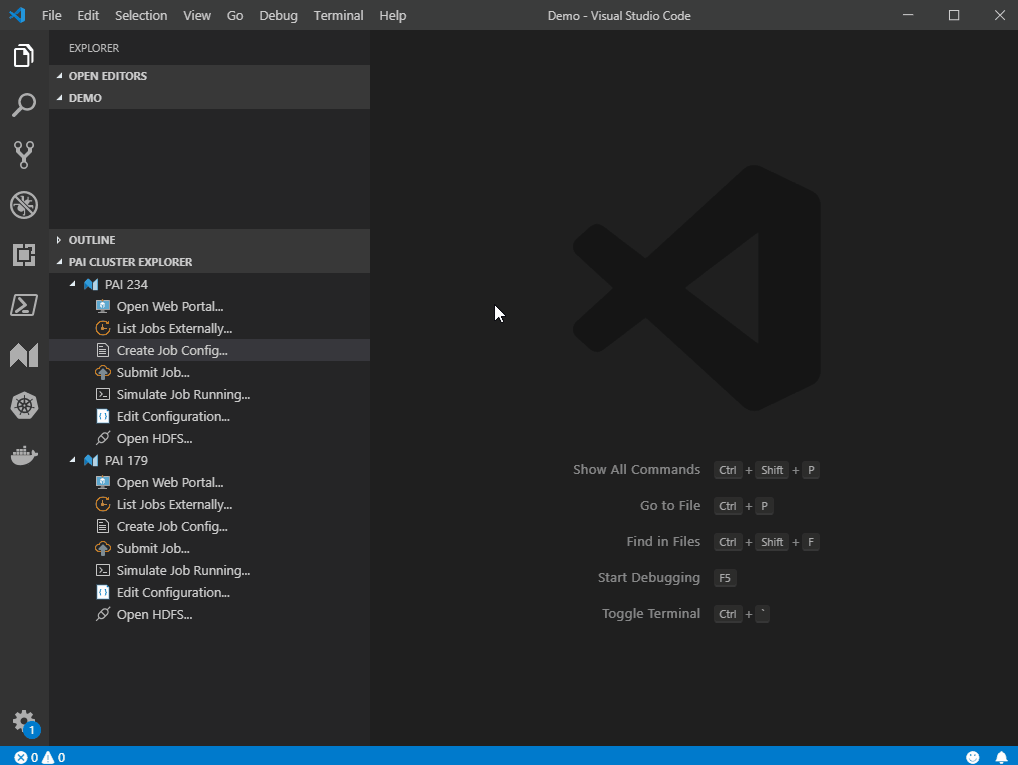Open the Go menu

tap(235, 16)
